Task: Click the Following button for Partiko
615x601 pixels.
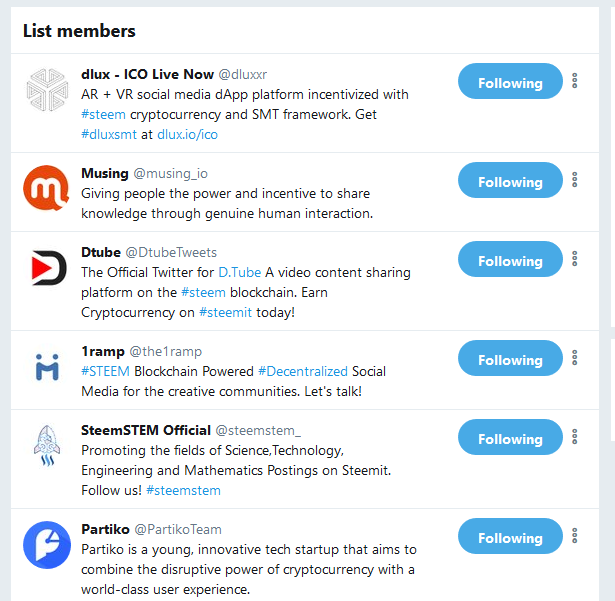Action: [510, 536]
